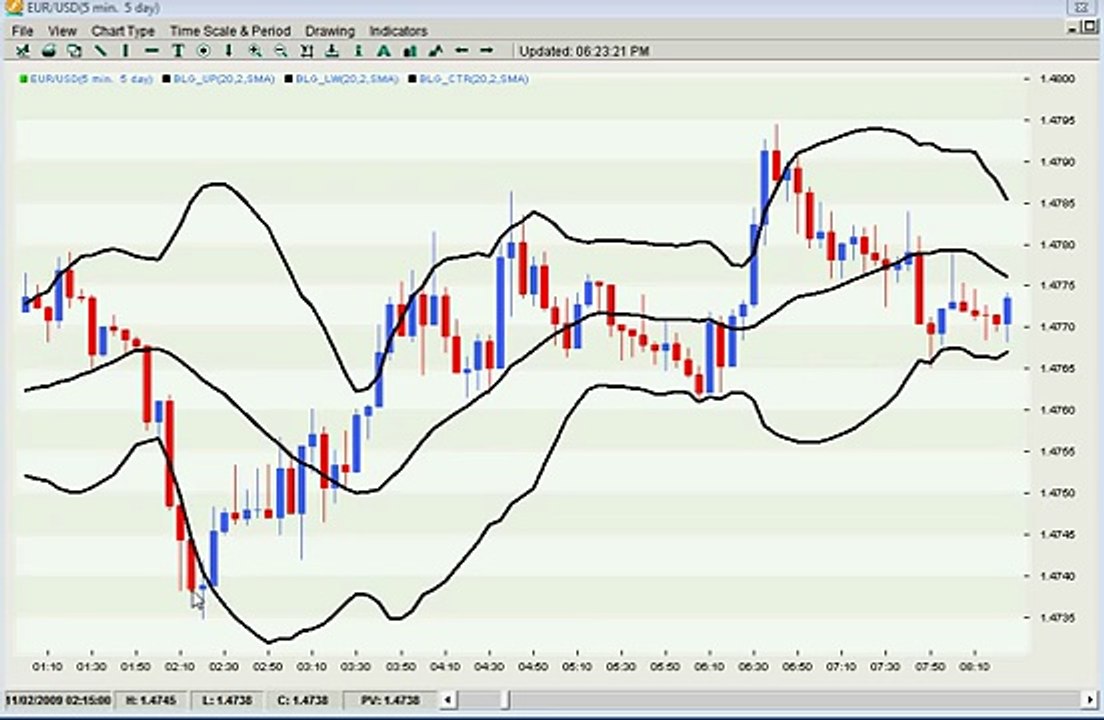
Task: Click the green letter A icon
Action: point(384,51)
